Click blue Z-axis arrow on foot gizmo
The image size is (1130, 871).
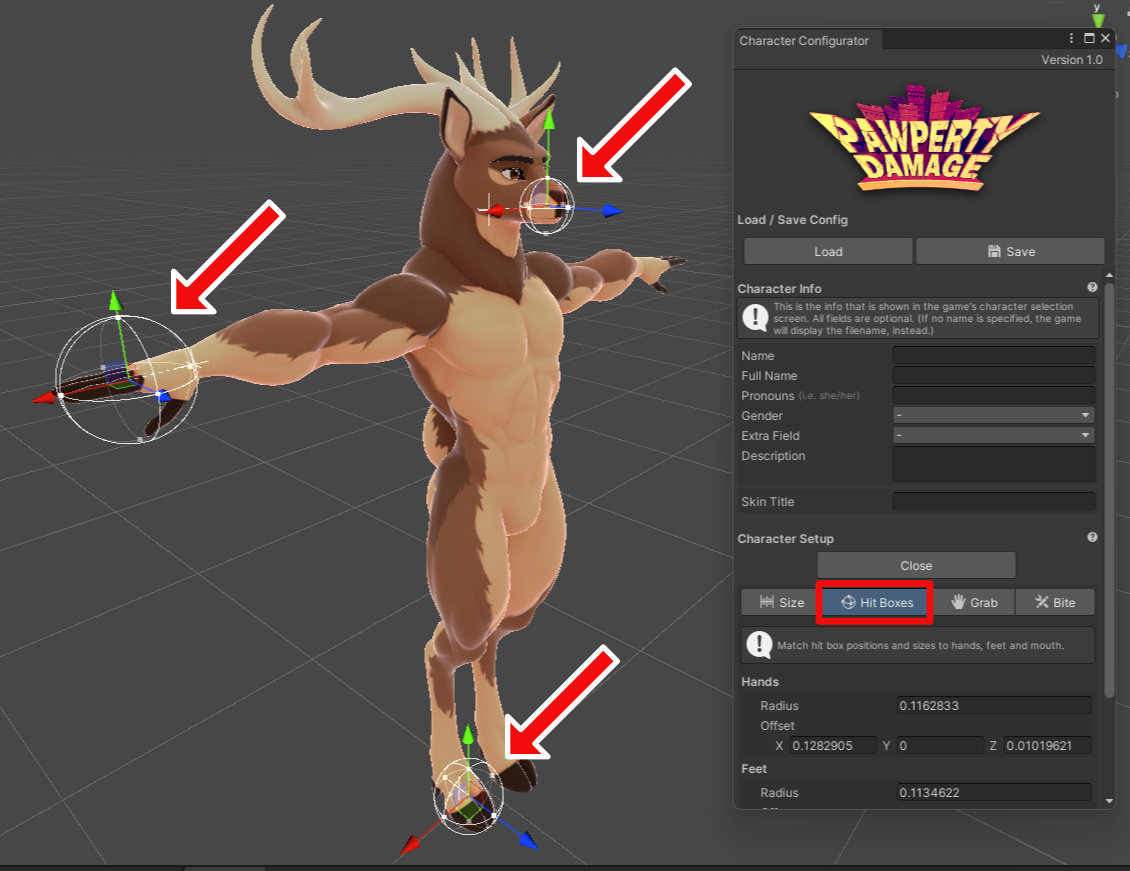tap(528, 840)
